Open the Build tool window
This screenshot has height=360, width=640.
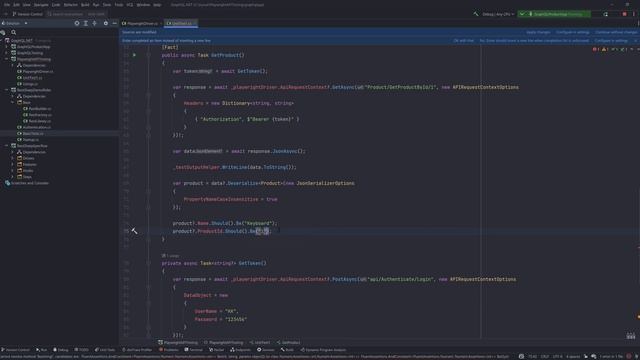pos(287,350)
